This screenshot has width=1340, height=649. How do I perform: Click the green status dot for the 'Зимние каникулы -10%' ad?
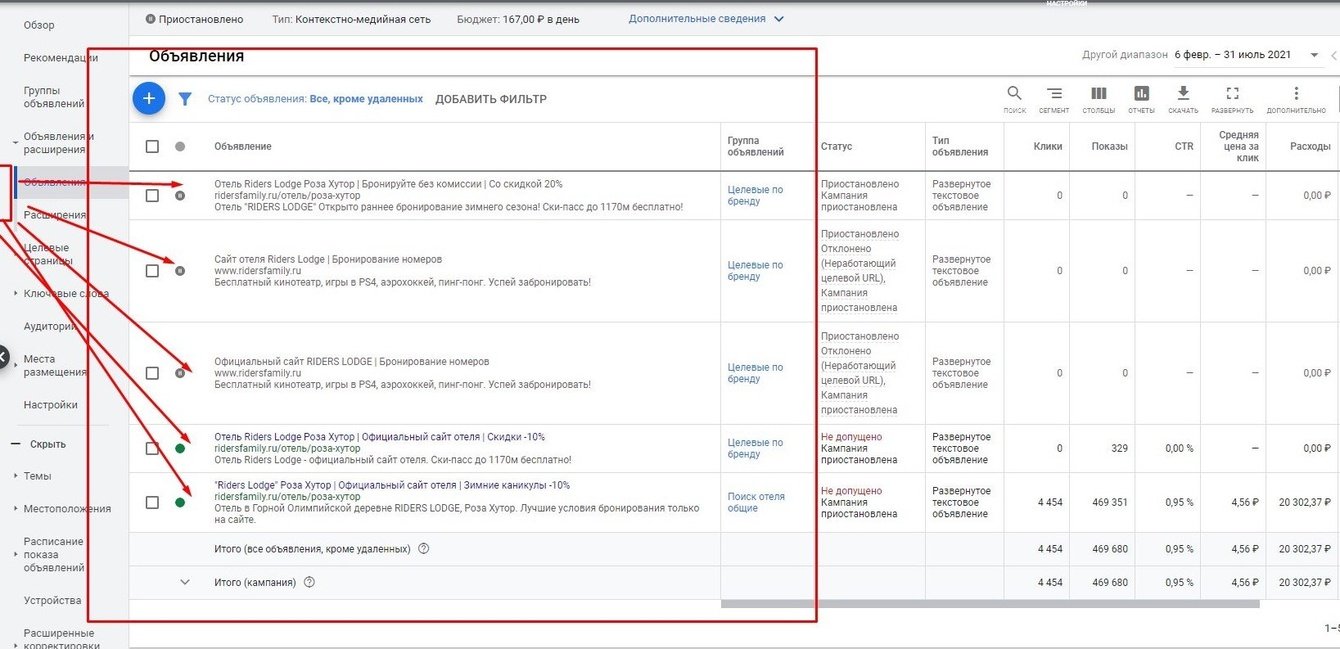180,502
